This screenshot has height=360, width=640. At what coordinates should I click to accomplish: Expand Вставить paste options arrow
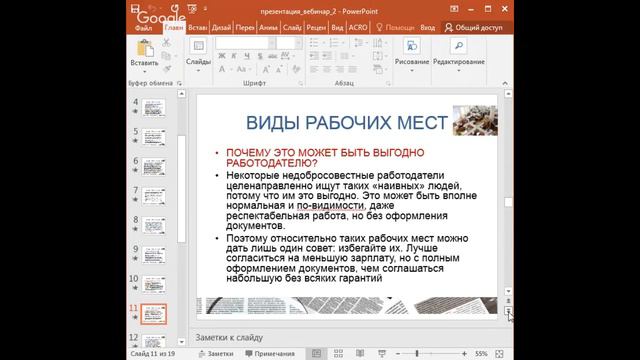point(144,71)
